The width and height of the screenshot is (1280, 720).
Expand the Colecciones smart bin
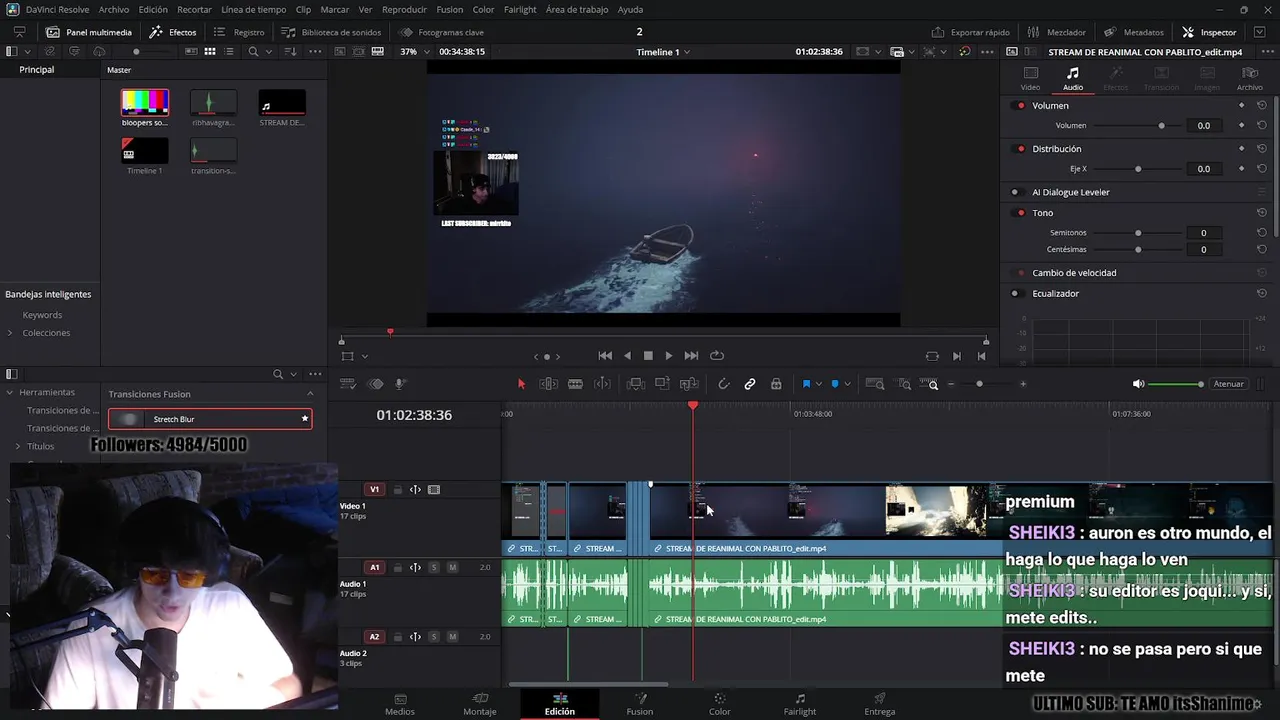pyautogui.click(x=10, y=333)
